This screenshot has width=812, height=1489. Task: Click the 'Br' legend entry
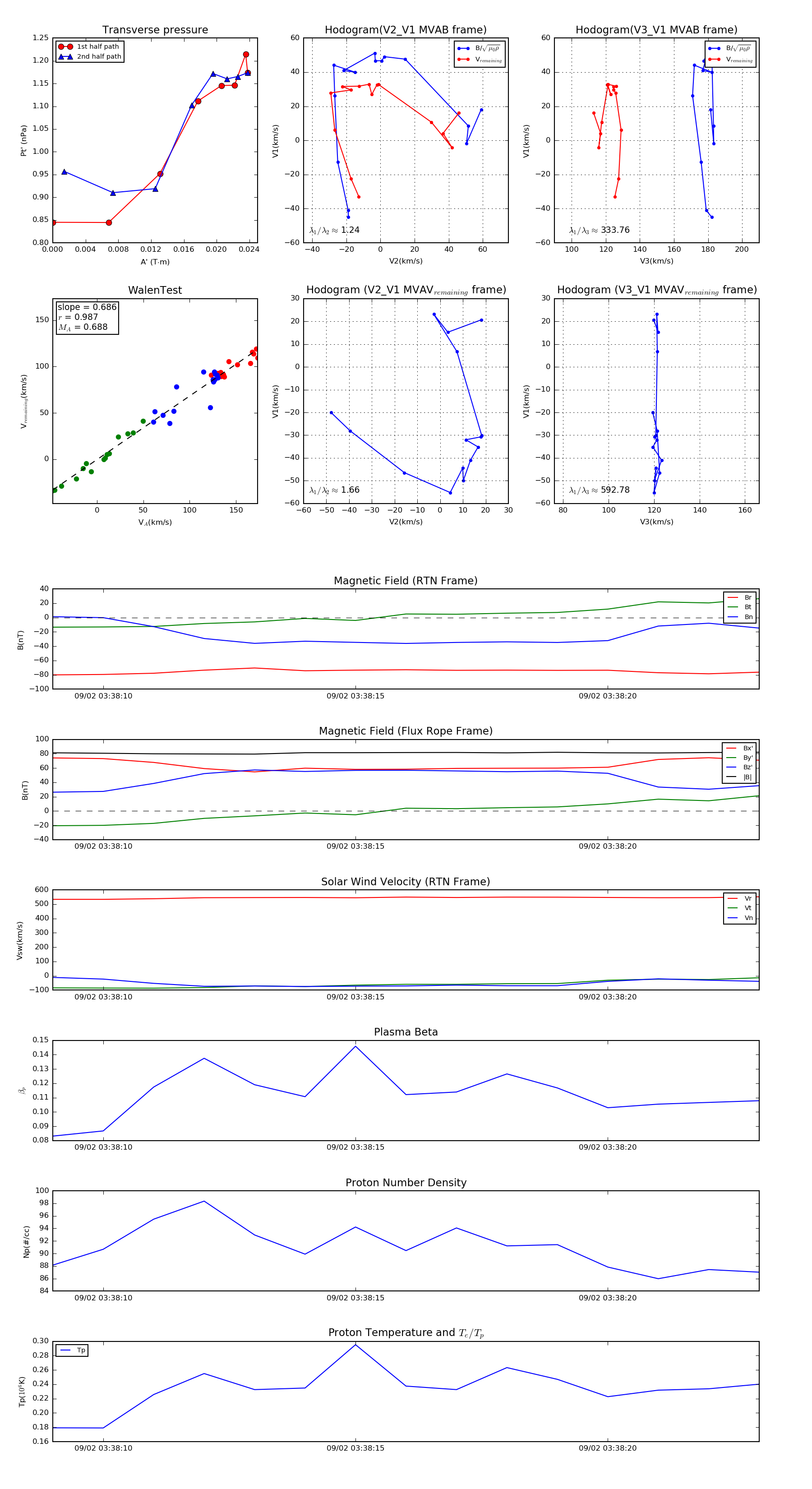click(x=740, y=598)
